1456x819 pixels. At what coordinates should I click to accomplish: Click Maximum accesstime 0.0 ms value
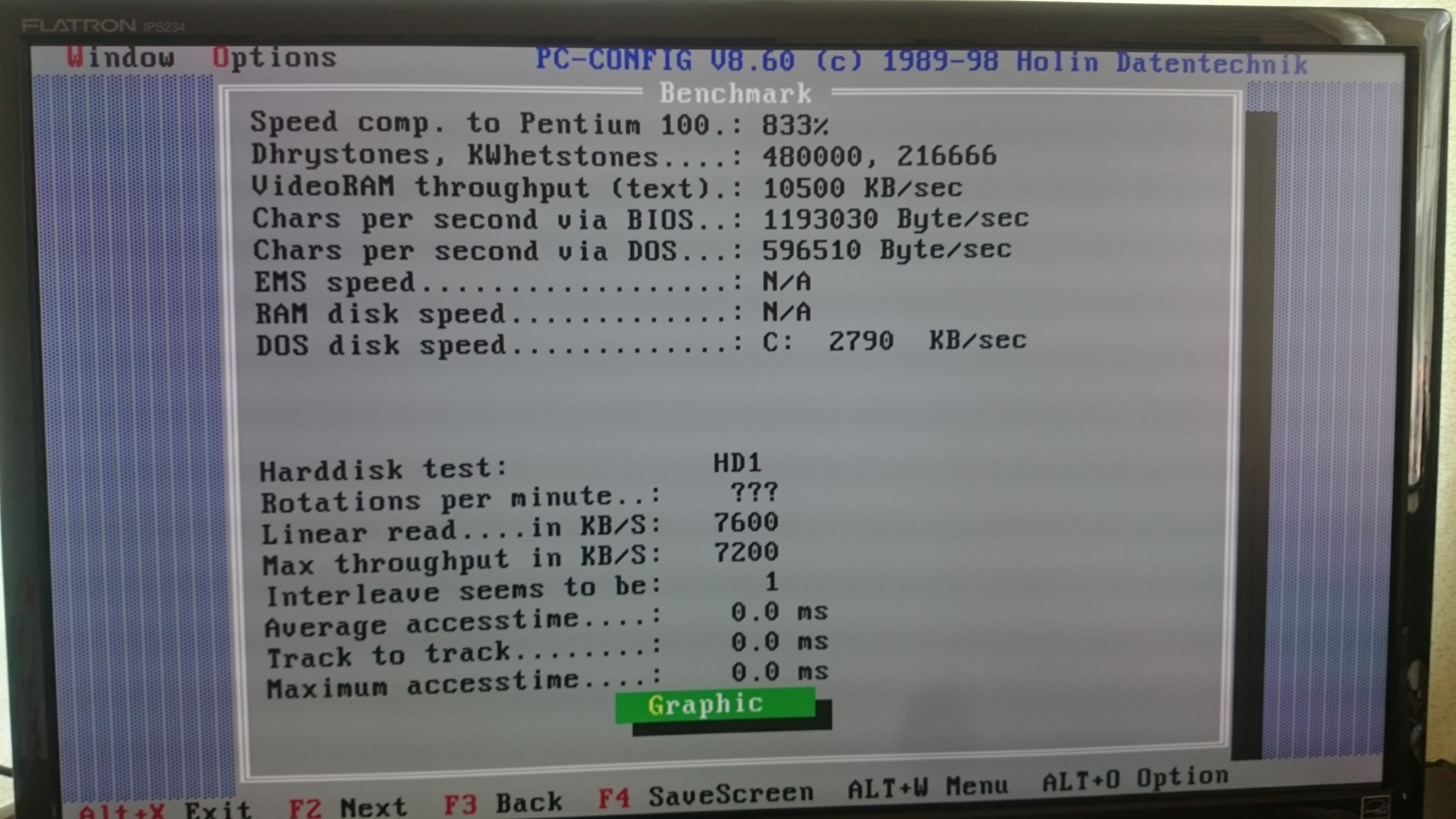[780, 672]
